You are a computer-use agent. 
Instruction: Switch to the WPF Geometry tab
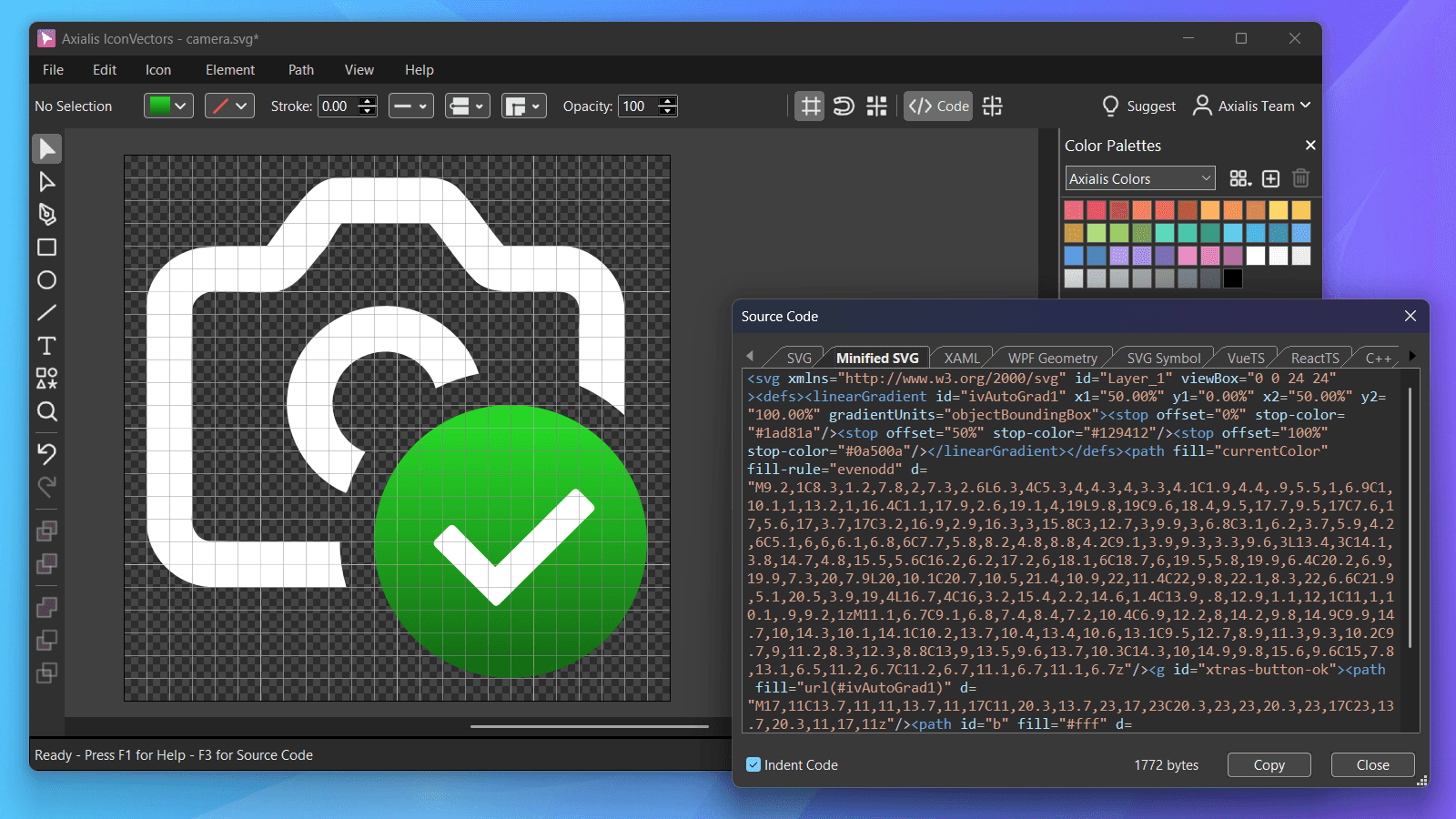(1053, 358)
